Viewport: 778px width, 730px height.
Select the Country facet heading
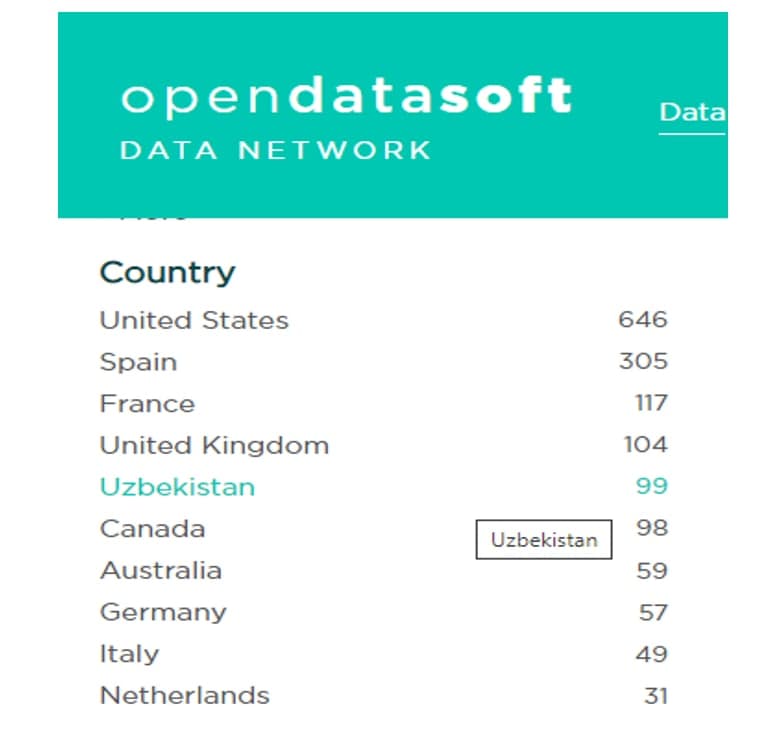pos(167,272)
